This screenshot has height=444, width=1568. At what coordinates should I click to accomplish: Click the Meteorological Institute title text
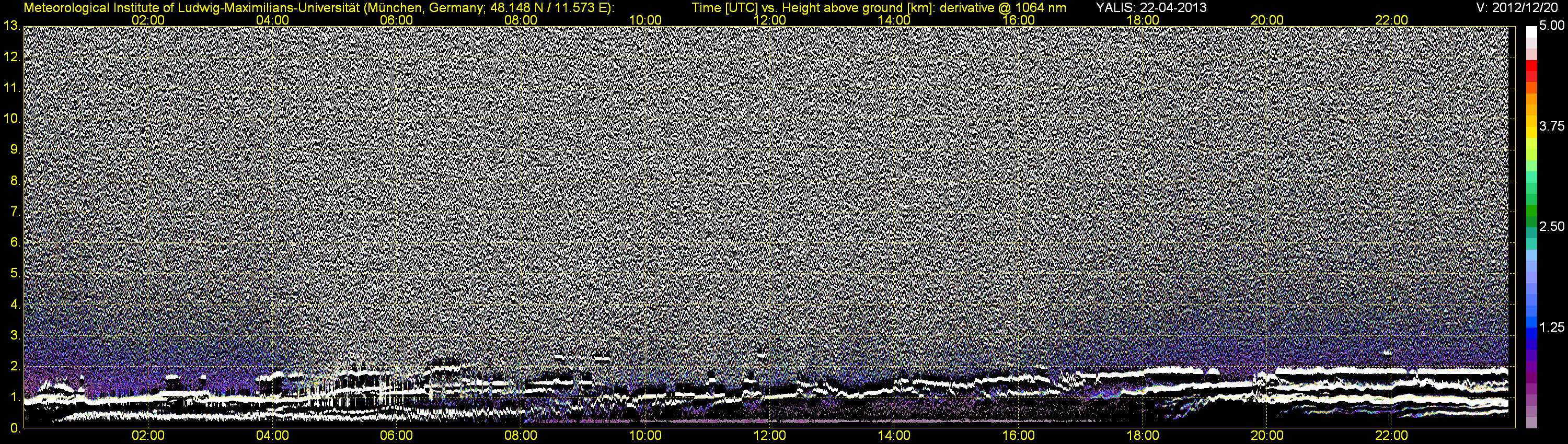coord(318,8)
